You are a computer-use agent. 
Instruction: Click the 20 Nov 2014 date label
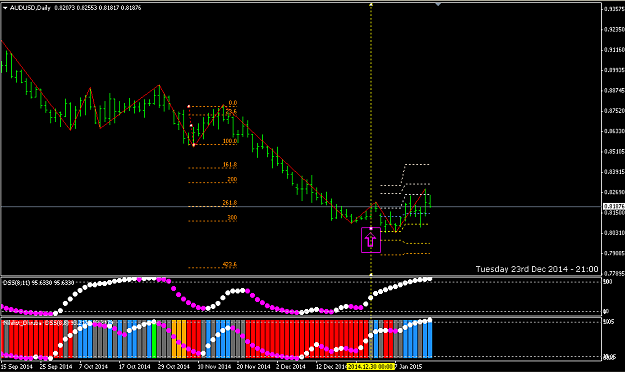point(254,366)
